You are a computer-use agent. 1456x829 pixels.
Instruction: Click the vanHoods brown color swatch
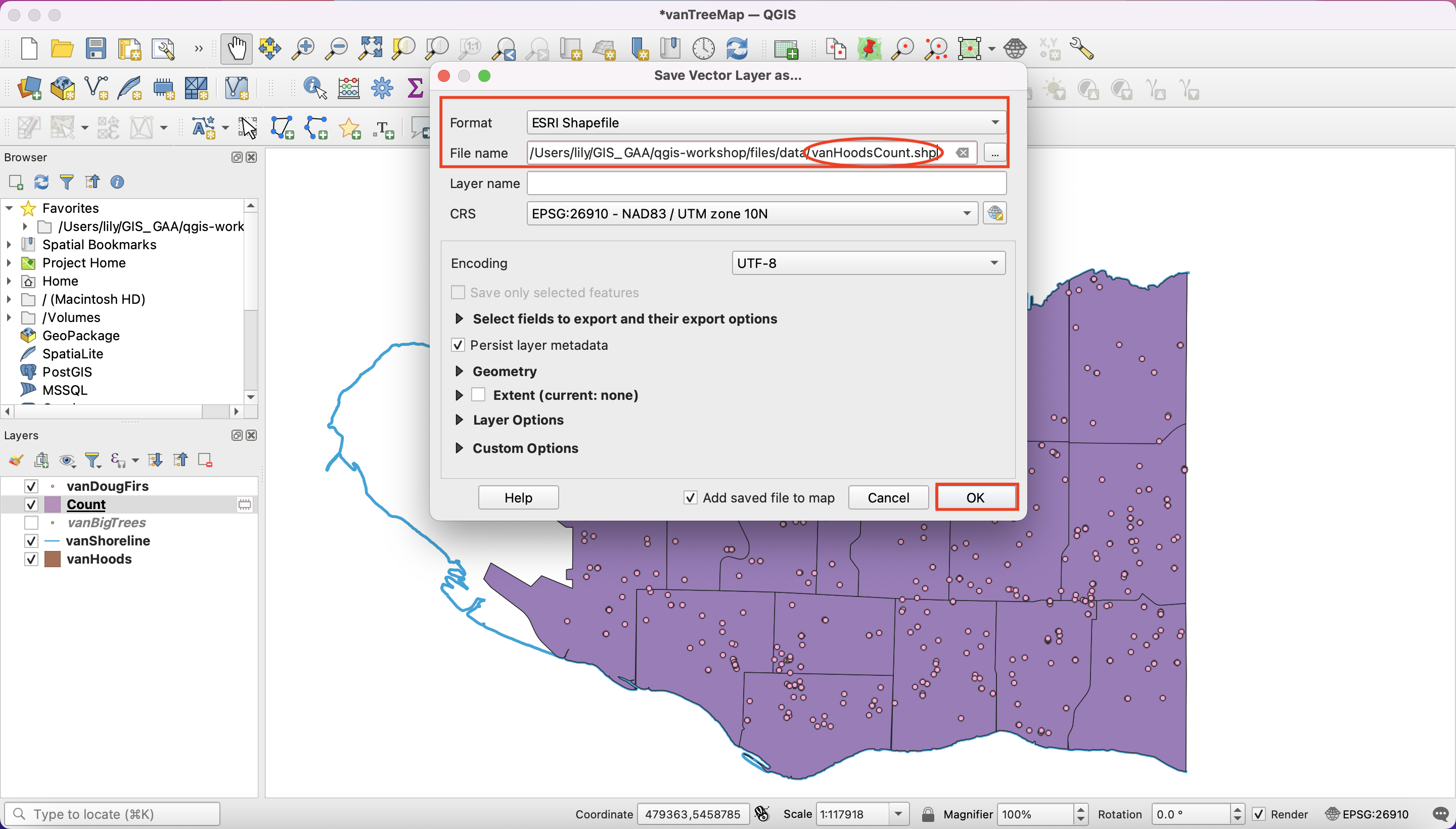53,559
